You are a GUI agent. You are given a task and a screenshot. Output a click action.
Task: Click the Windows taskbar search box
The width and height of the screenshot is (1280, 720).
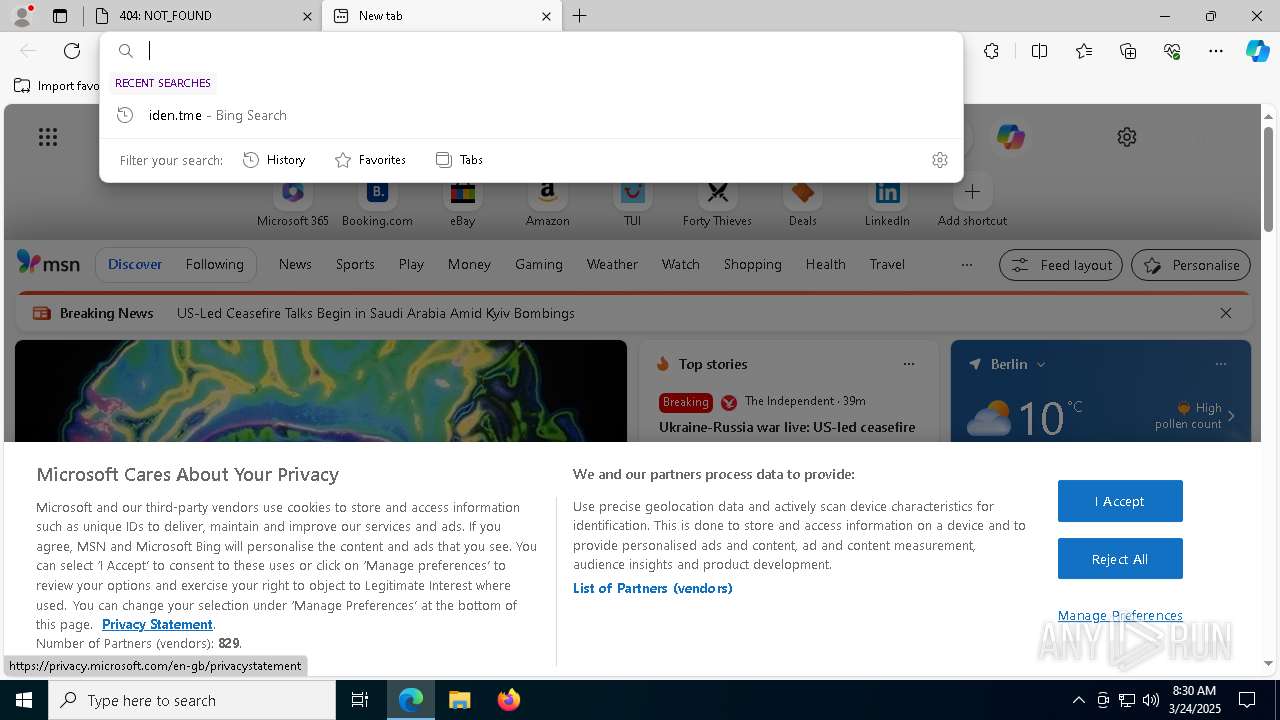coord(192,700)
